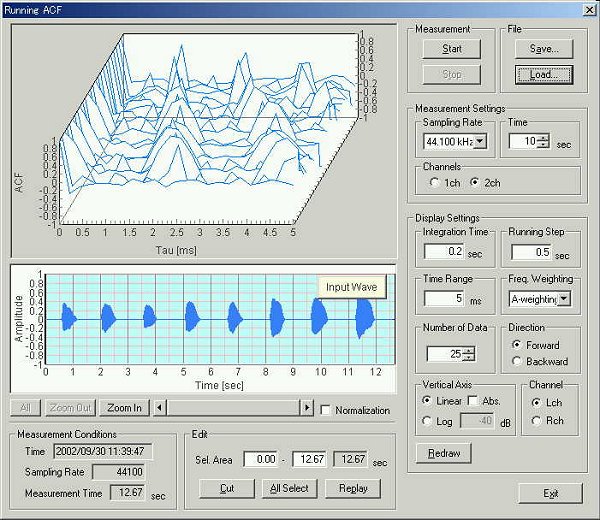Viewport: 600px width, 520px height.
Task: Enable the Normalization checkbox
Action: pos(325,409)
